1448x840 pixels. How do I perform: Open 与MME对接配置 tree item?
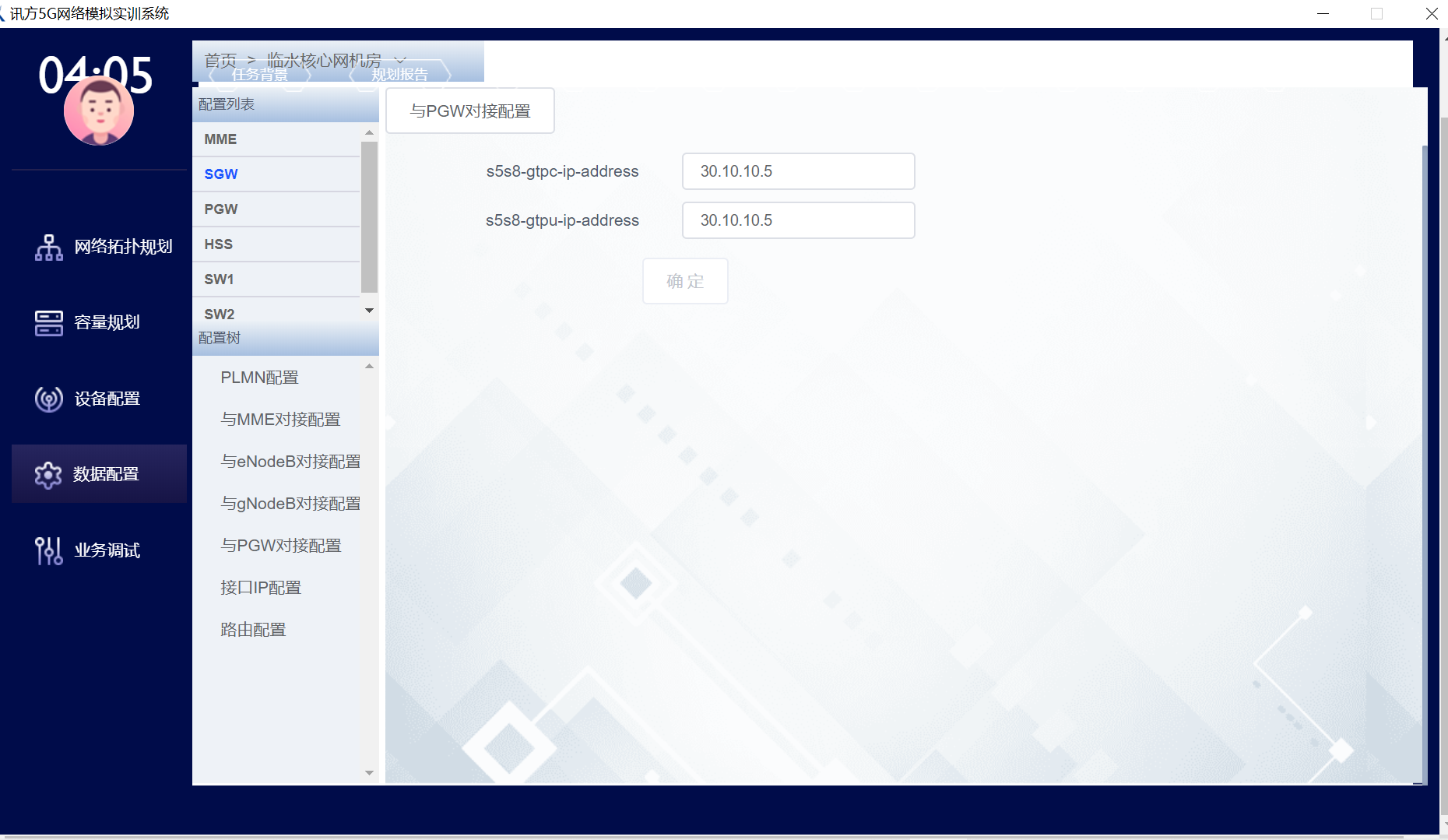click(280, 420)
